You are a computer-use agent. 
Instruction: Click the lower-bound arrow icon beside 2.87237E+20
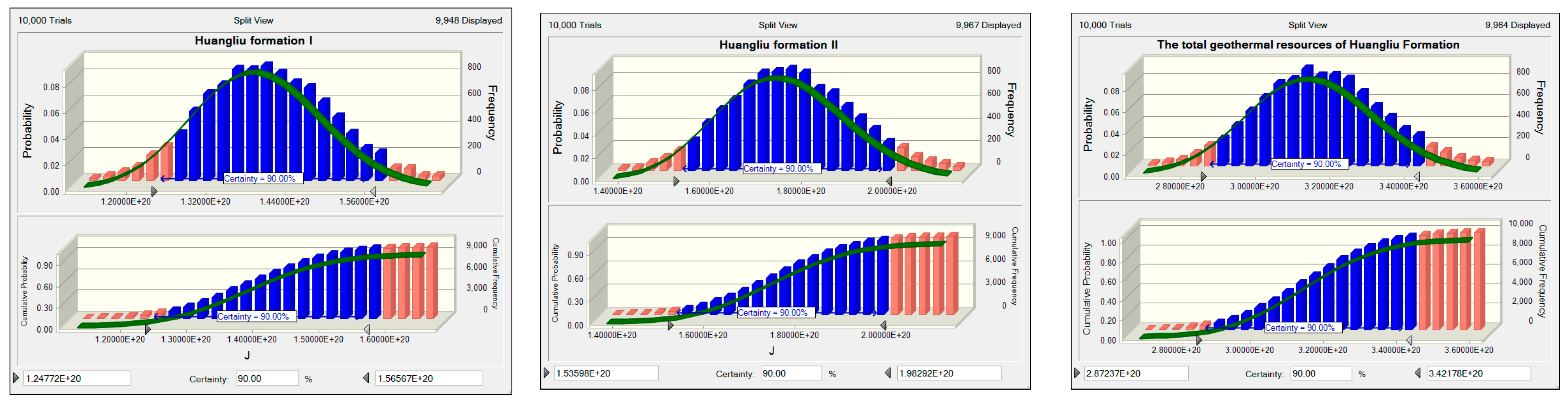1077,373
